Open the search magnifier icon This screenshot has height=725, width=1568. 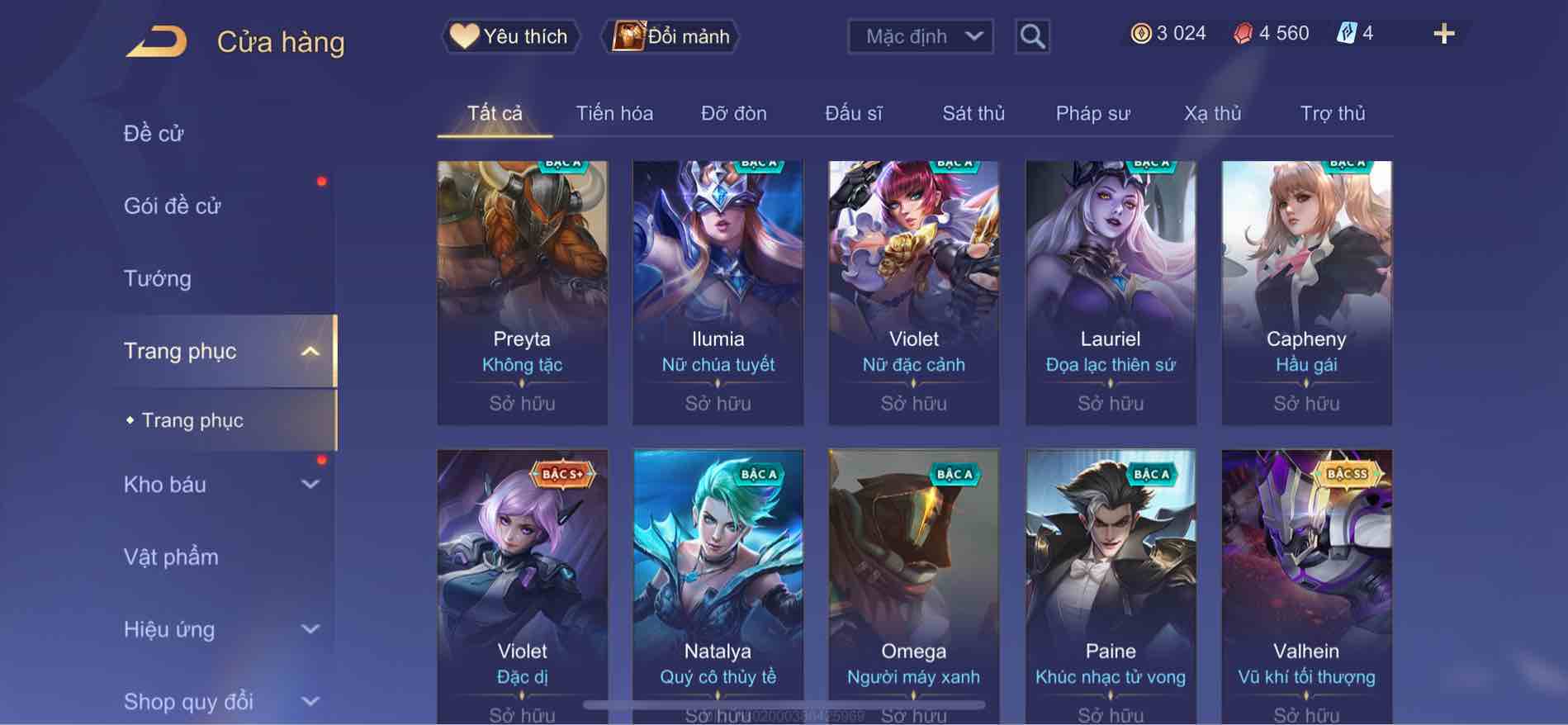pyautogui.click(x=1032, y=36)
